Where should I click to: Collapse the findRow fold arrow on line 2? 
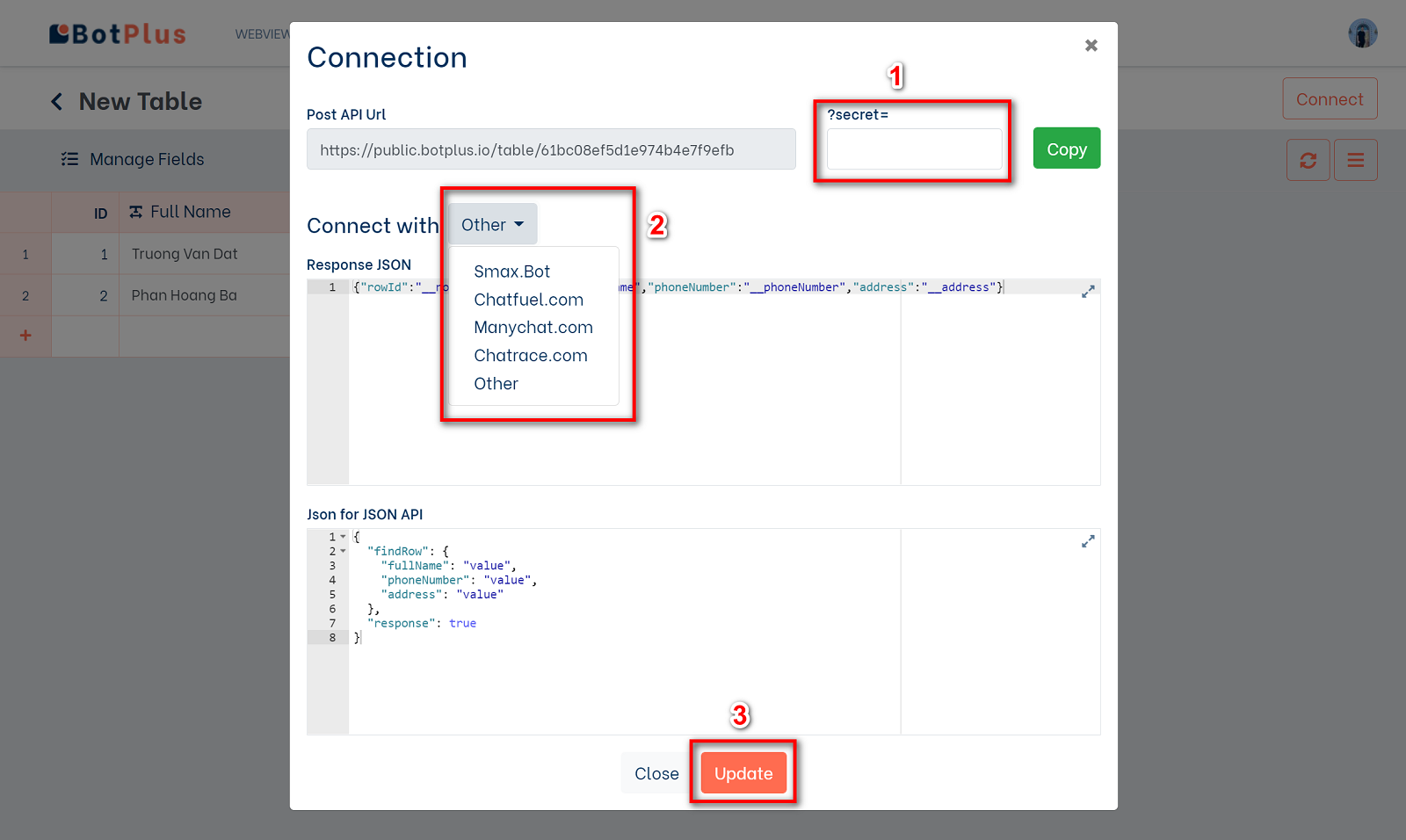tap(343, 552)
